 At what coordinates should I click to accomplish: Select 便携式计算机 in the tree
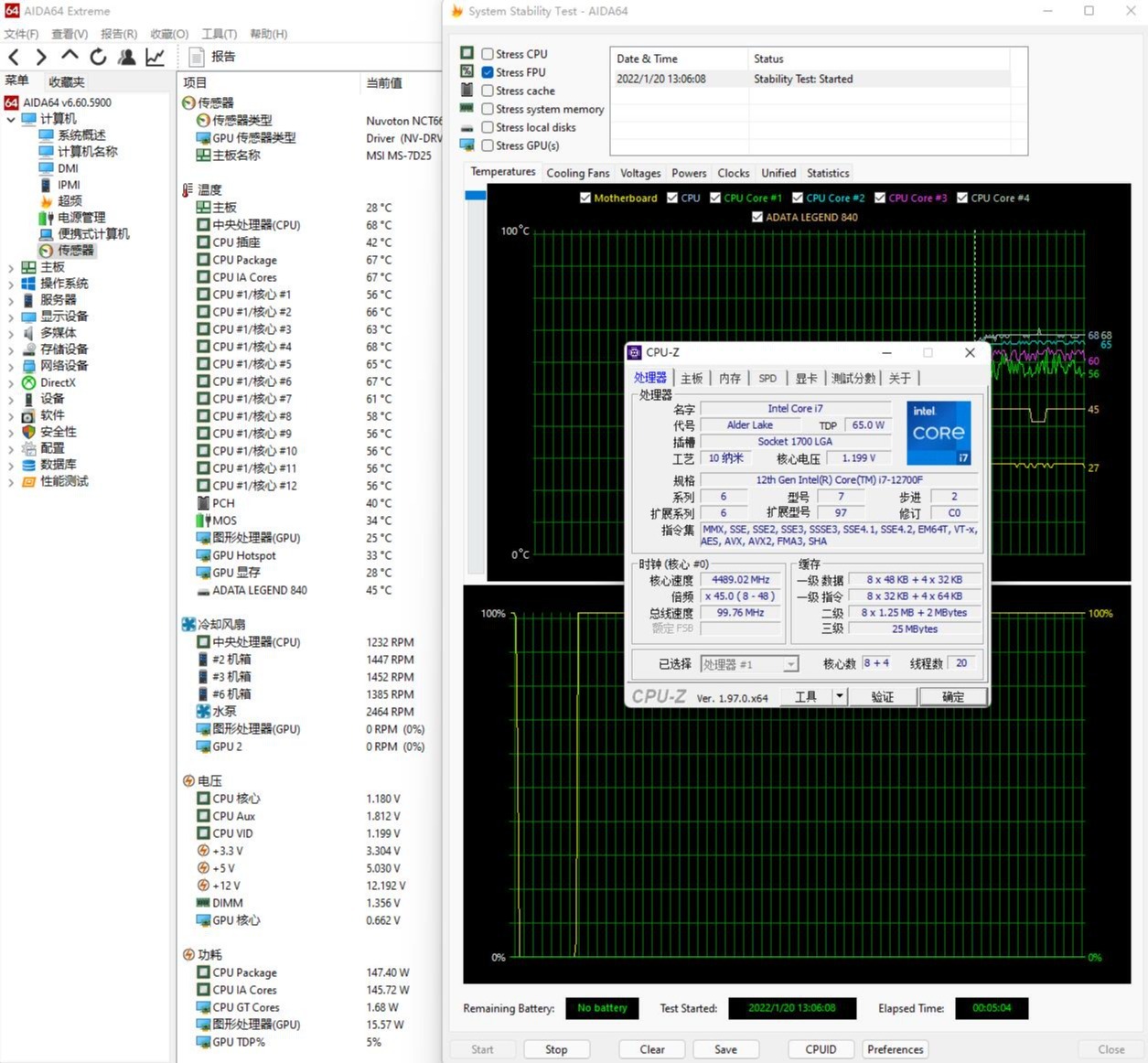(93, 234)
